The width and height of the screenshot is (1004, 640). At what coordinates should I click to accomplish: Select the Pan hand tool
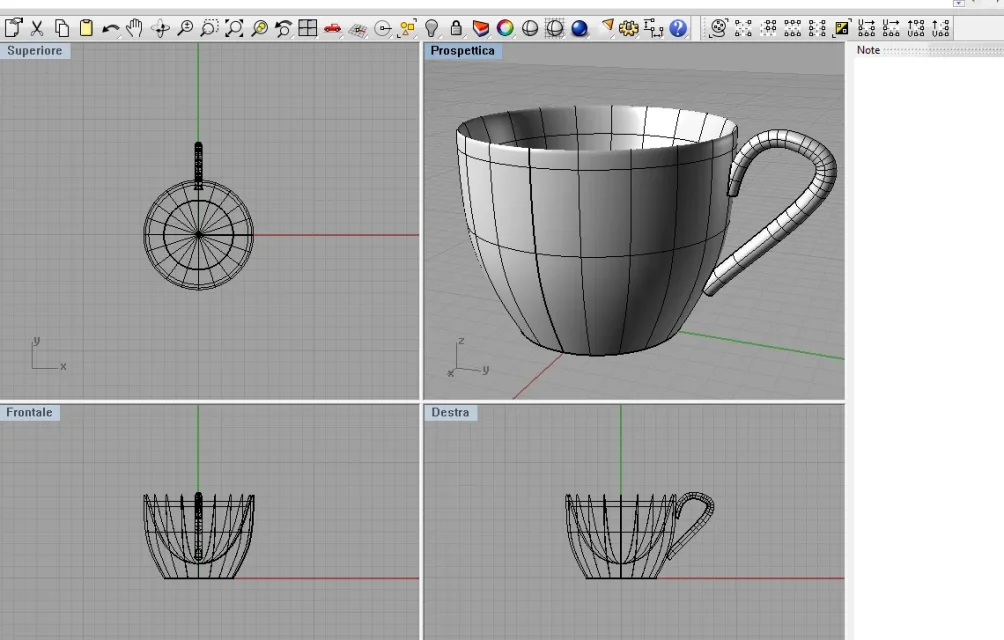click(134, 29)
